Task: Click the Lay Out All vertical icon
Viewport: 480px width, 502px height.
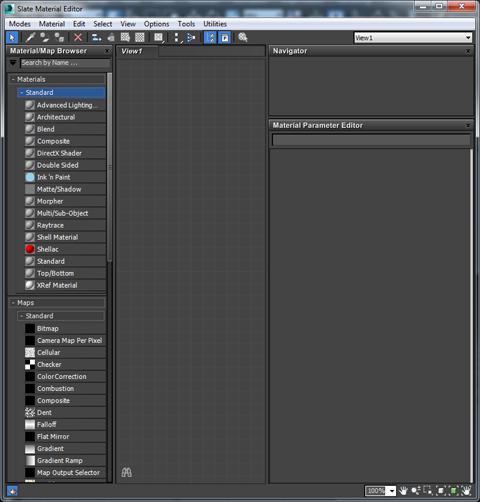Action: click(177, 37)
